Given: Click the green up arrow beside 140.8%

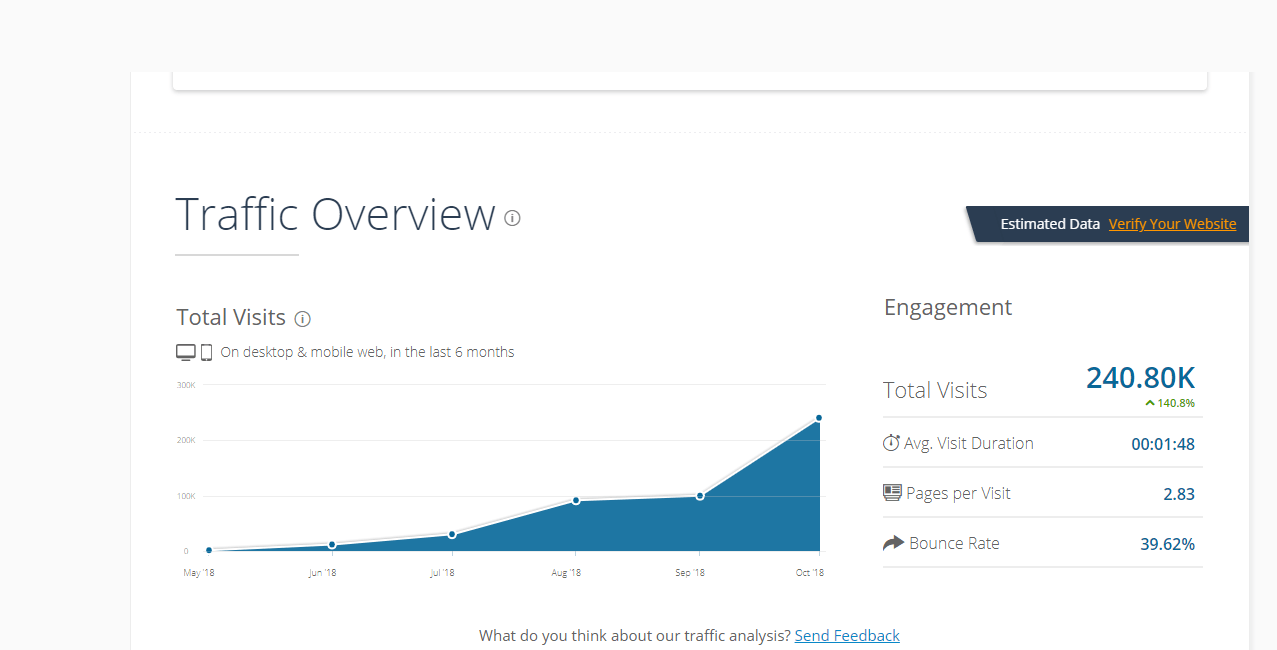Looking at the screenshot, I should [1150, 403].
